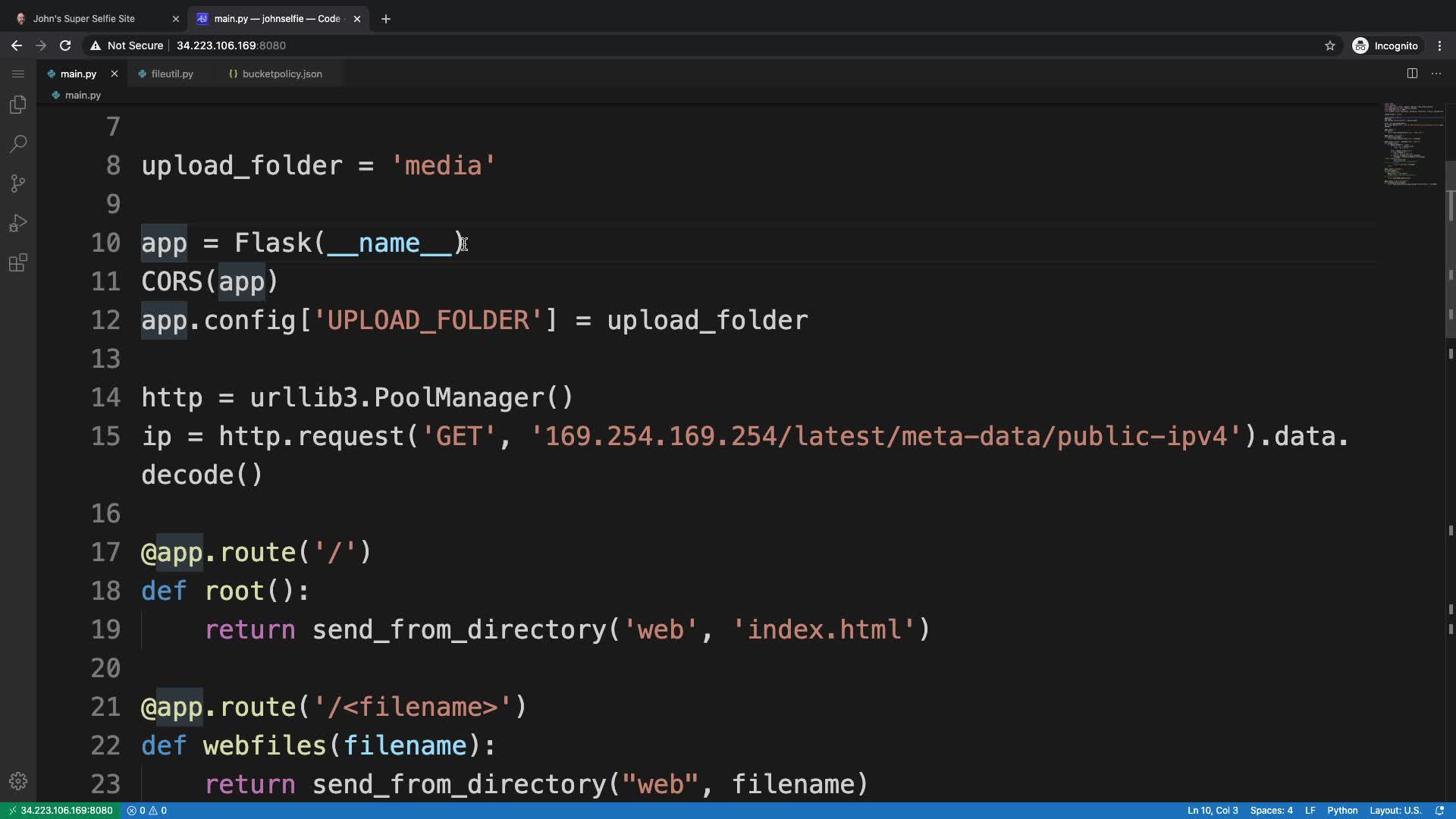Open the Extensions view
The width and height of the screenshot is (1456, 819).
click(x=18, y=263)
